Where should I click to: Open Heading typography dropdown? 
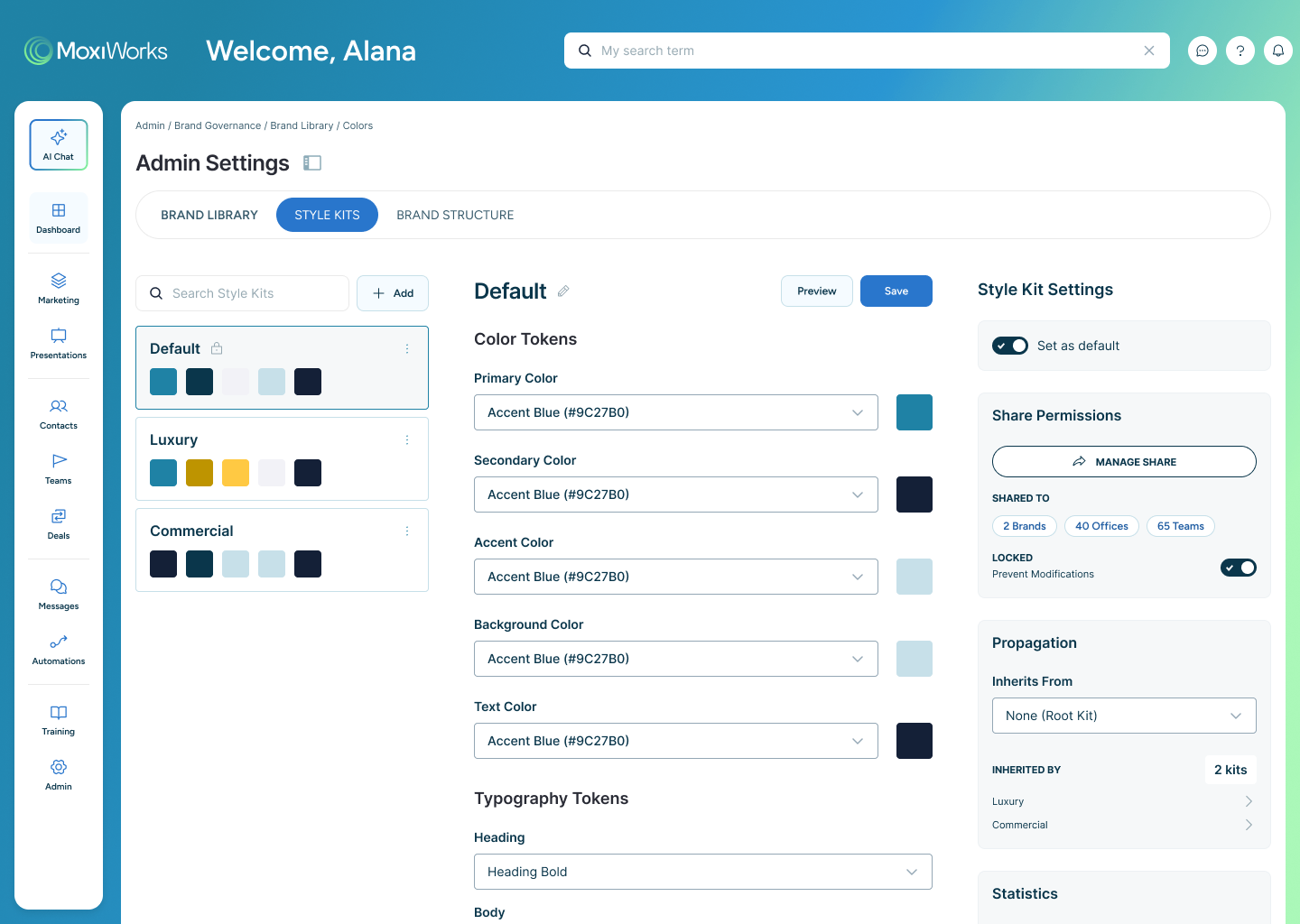coord(703,872)
